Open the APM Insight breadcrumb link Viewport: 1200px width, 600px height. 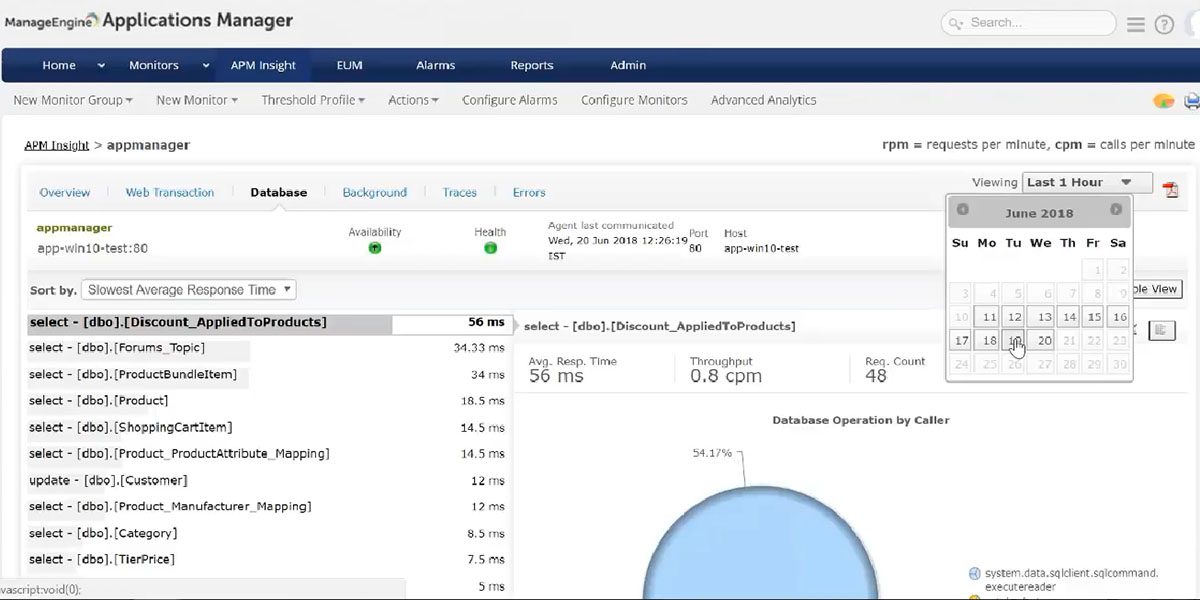click(x=55, y=144)
